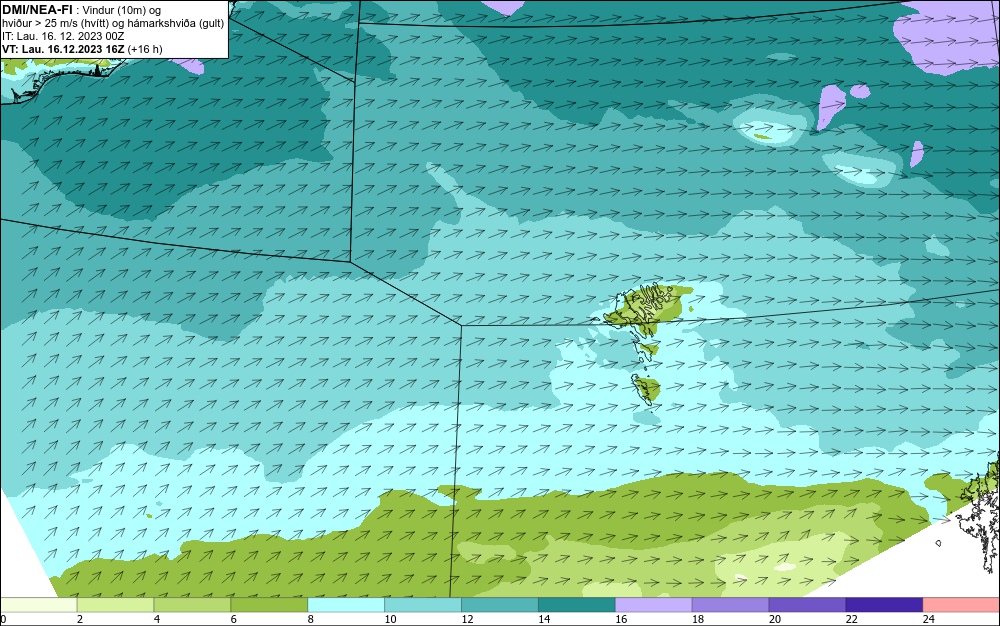The height and width of the screenshot is (626, 1000).
Task: Click the pale yellow 0–2 m/s legend swatch
Action: [x=38, y=605]
